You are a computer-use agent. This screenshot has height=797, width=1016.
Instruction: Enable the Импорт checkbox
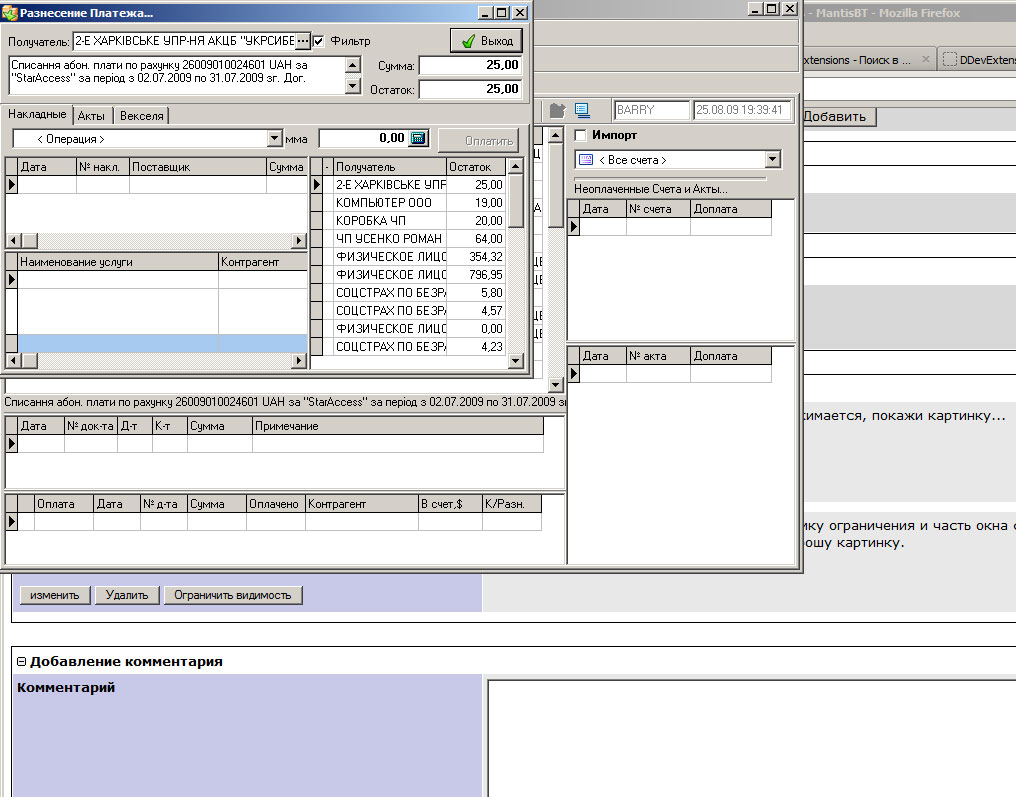581,135
